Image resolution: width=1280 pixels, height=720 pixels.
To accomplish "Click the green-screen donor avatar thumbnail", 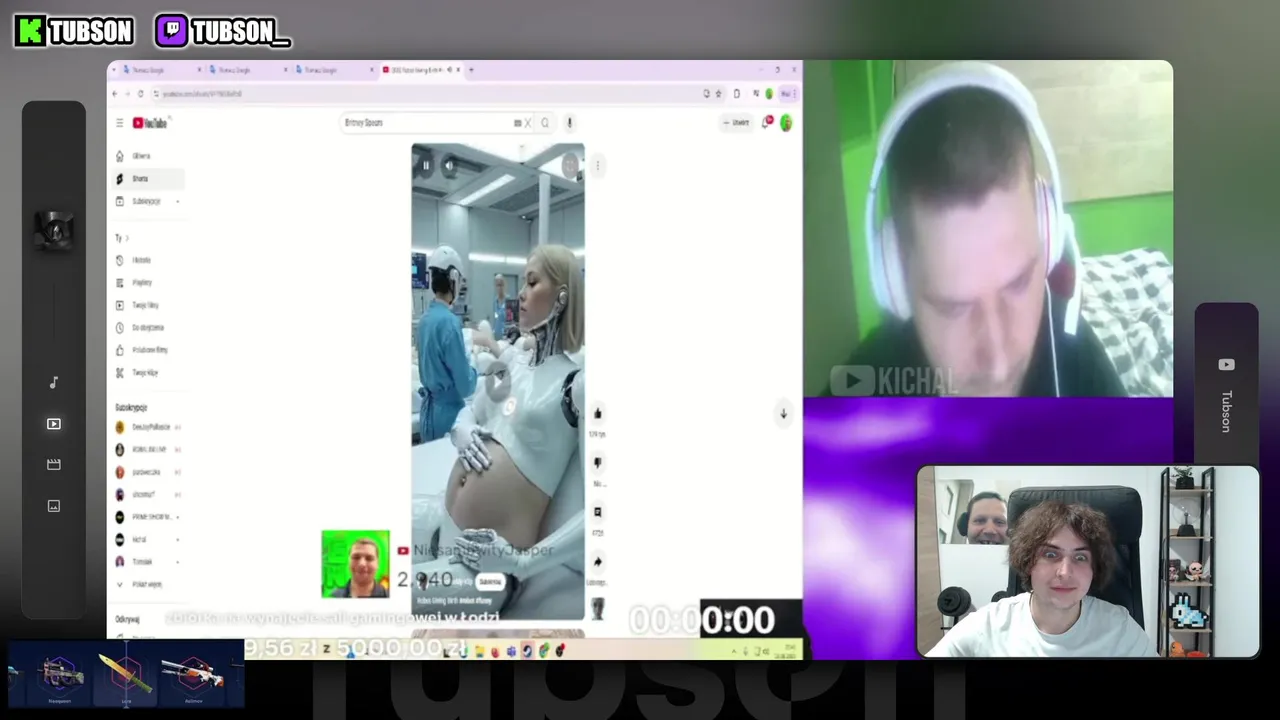I will point(355,564).
